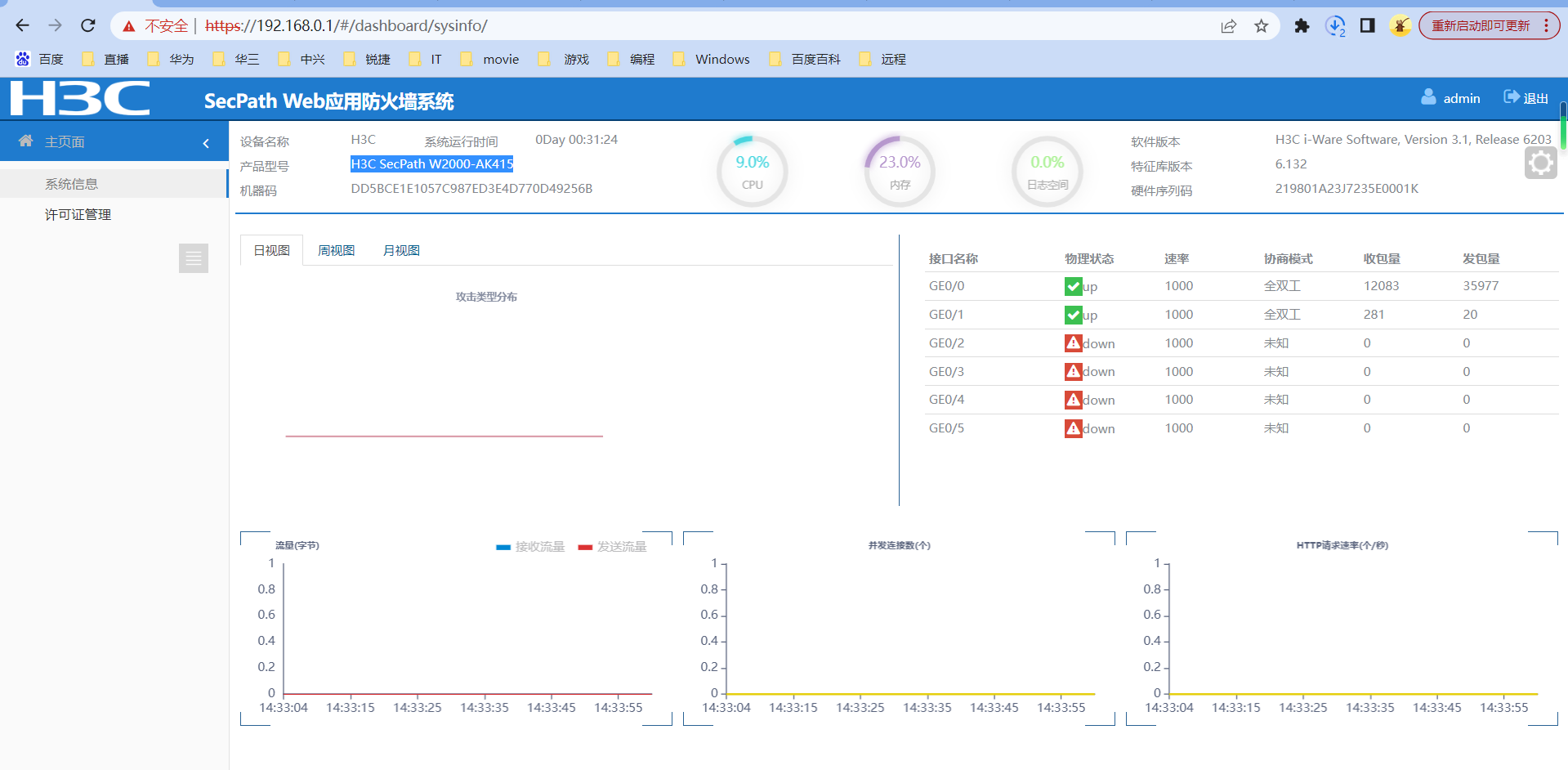Open the browser extensions puzzle icon

(x=1302, y=26)
